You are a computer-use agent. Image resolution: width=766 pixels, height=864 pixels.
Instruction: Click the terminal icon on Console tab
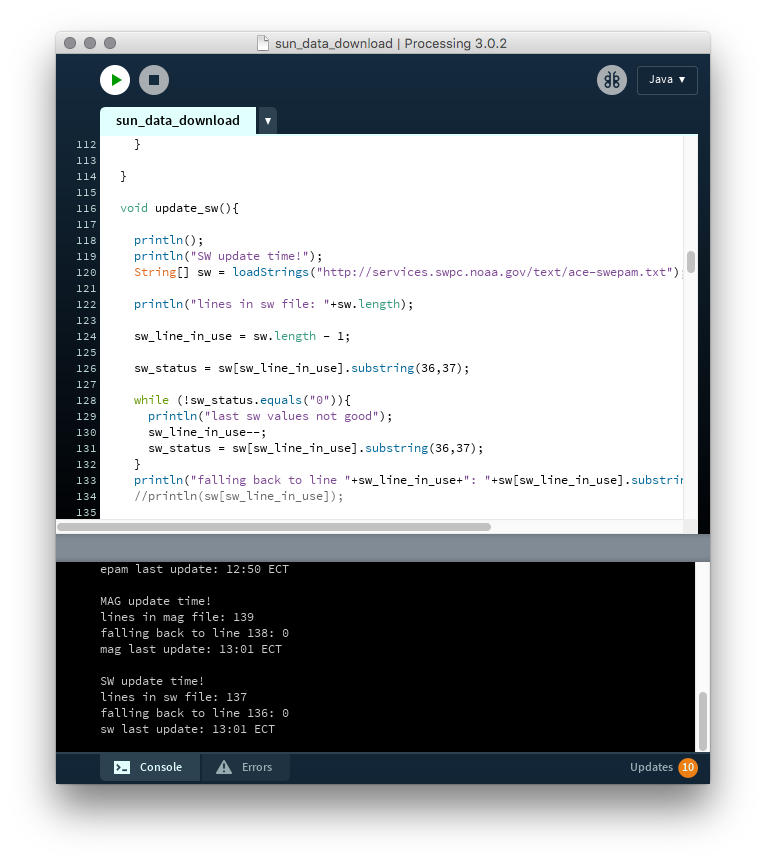coord(121,767)
